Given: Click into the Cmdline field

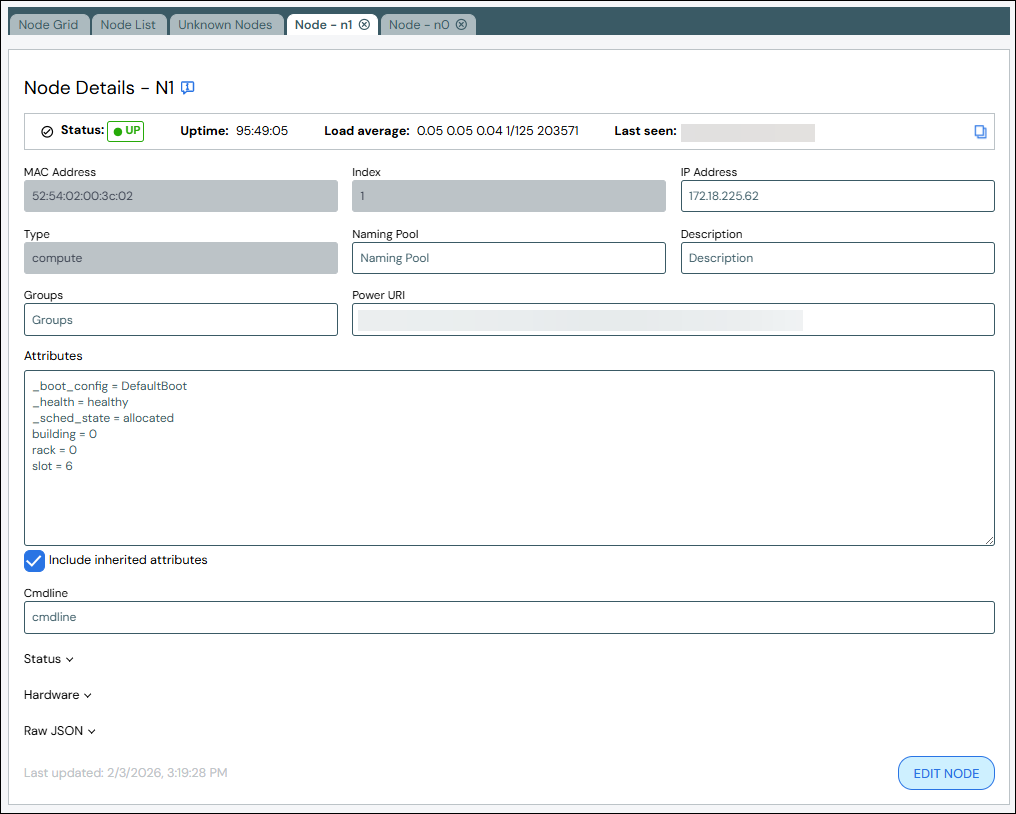Looking at the screenshot, I should point(508,617).
